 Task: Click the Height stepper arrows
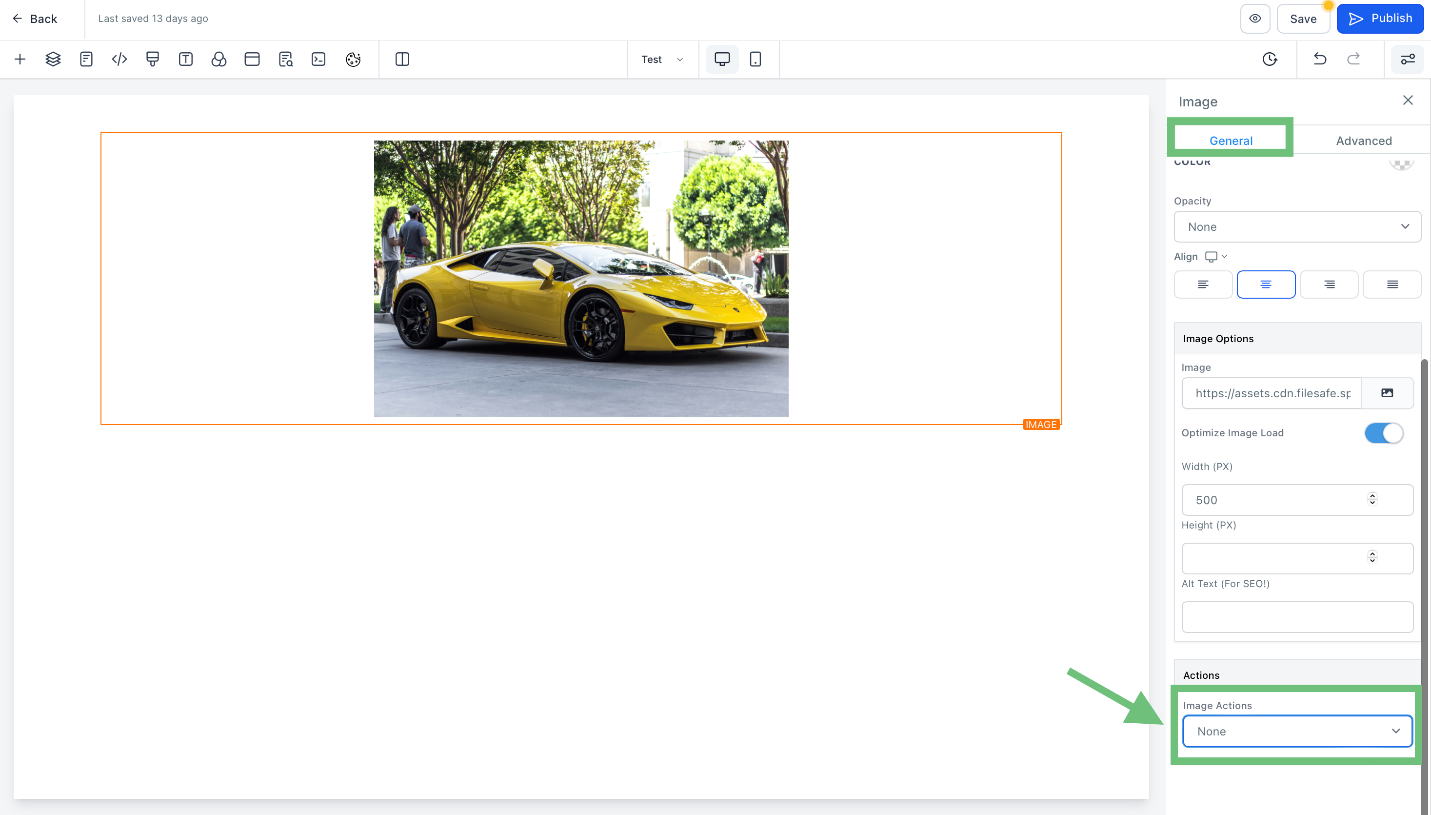coord(1373,557)
